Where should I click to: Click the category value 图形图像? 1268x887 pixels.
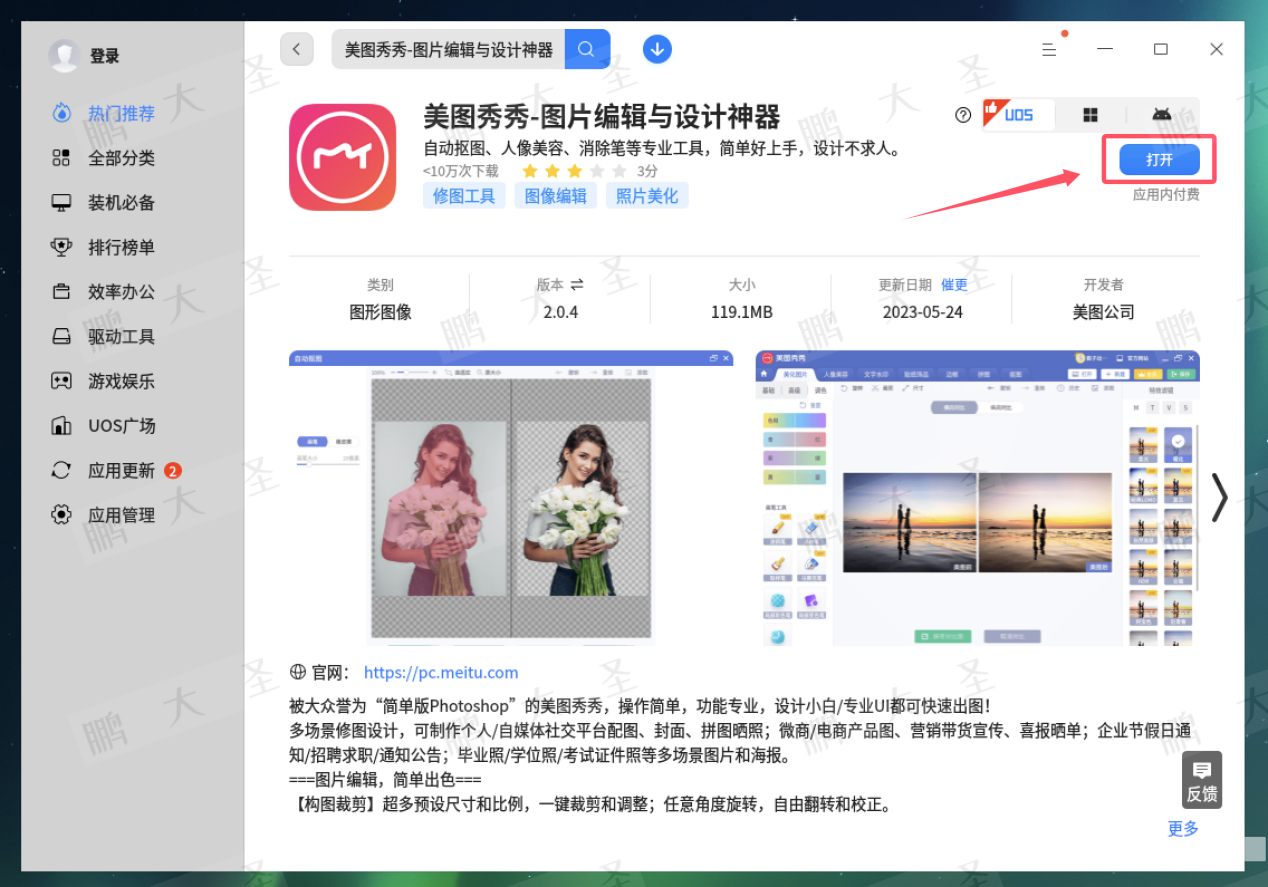[x=380, y=312]
